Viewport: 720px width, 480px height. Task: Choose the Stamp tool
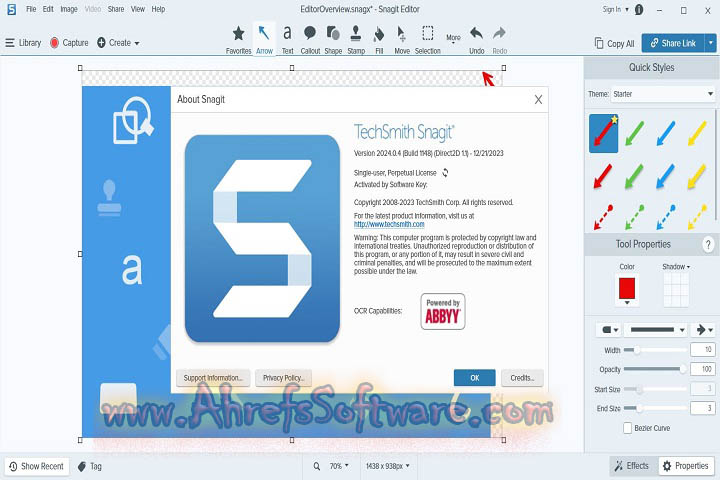click(x=356, y=38)
